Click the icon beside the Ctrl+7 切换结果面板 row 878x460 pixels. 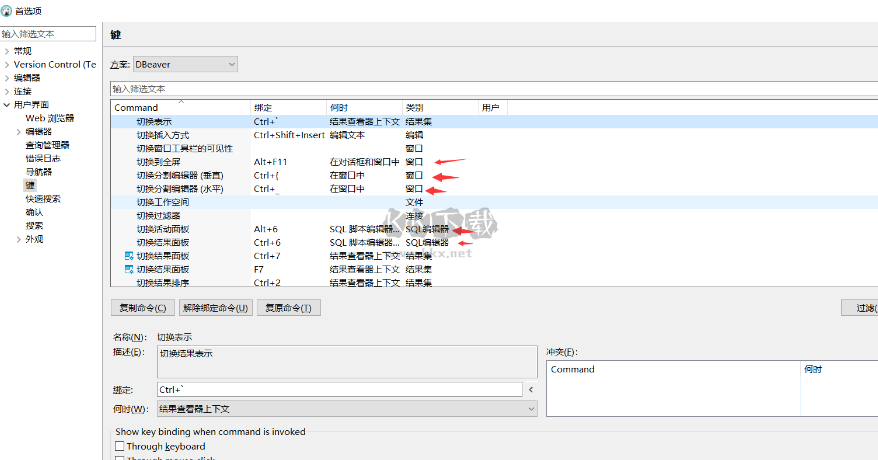[128, 256]
